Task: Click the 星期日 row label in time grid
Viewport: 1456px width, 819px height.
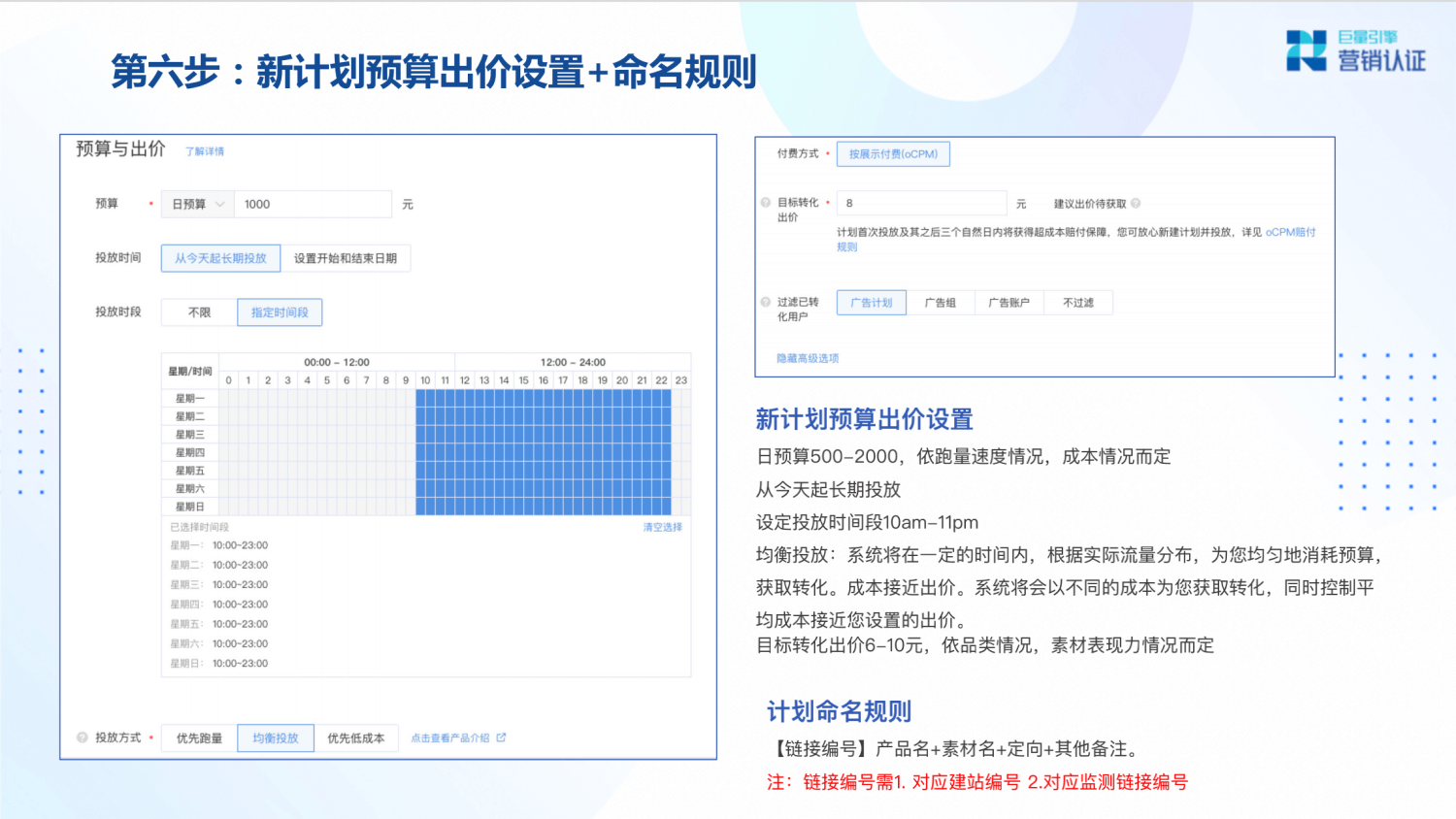Action: (190, 507)
